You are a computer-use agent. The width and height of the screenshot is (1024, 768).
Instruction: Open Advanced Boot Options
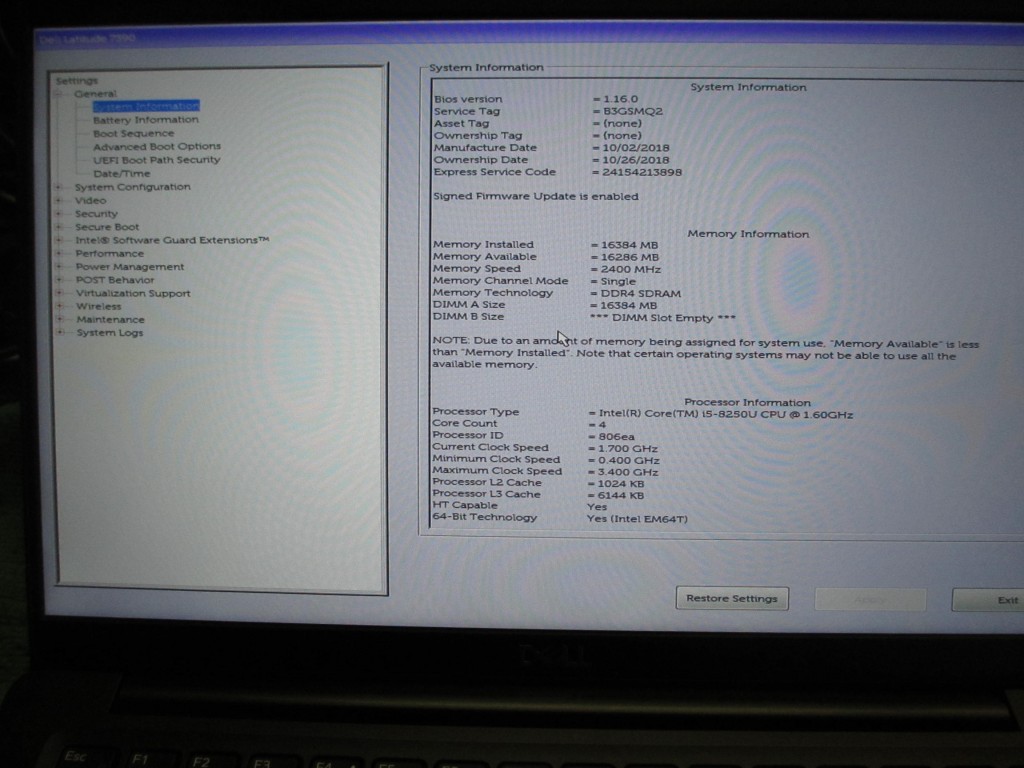click(x=157, y=146)
